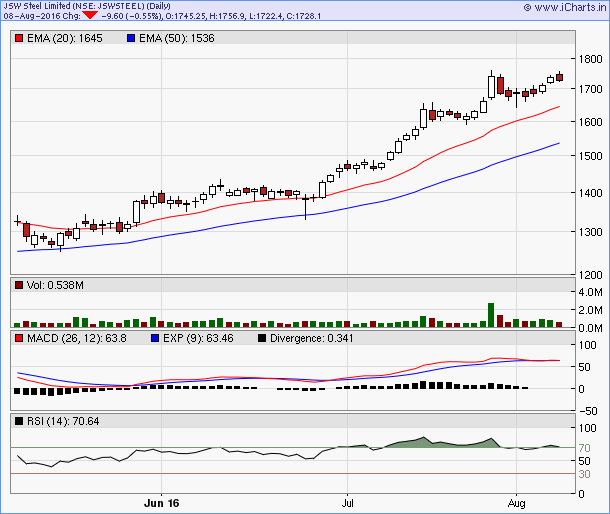Click the 'Jun 16' date axis label
This screenshot has height=514, width=610.
pos(161,503)
